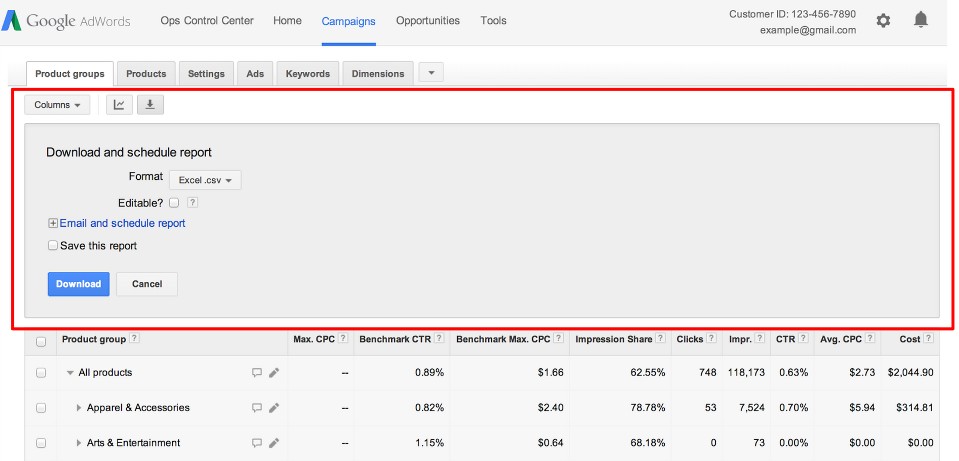
Task: Open the settings gear menu
Action: [883, 21]
